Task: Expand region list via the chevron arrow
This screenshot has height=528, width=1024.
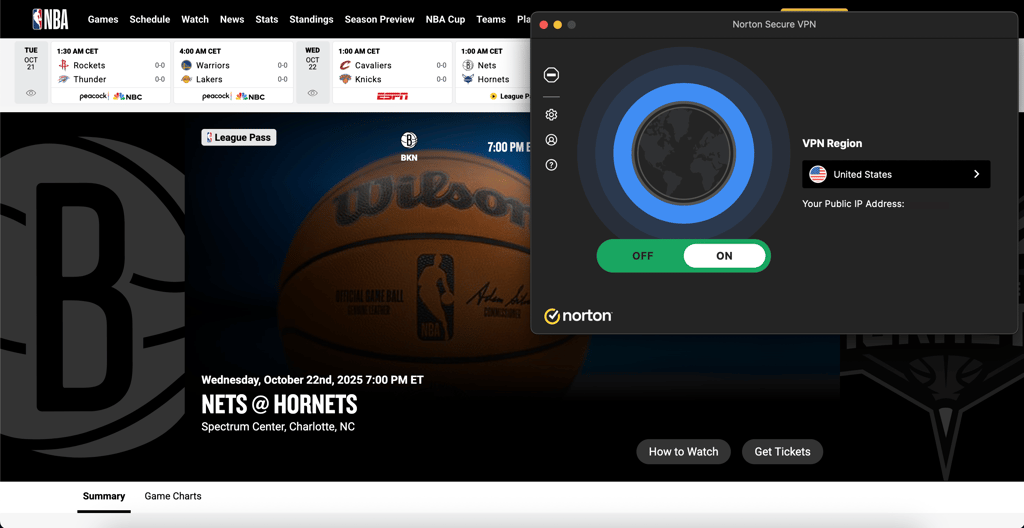Action: pyautogui.click(x=976, y=174)
